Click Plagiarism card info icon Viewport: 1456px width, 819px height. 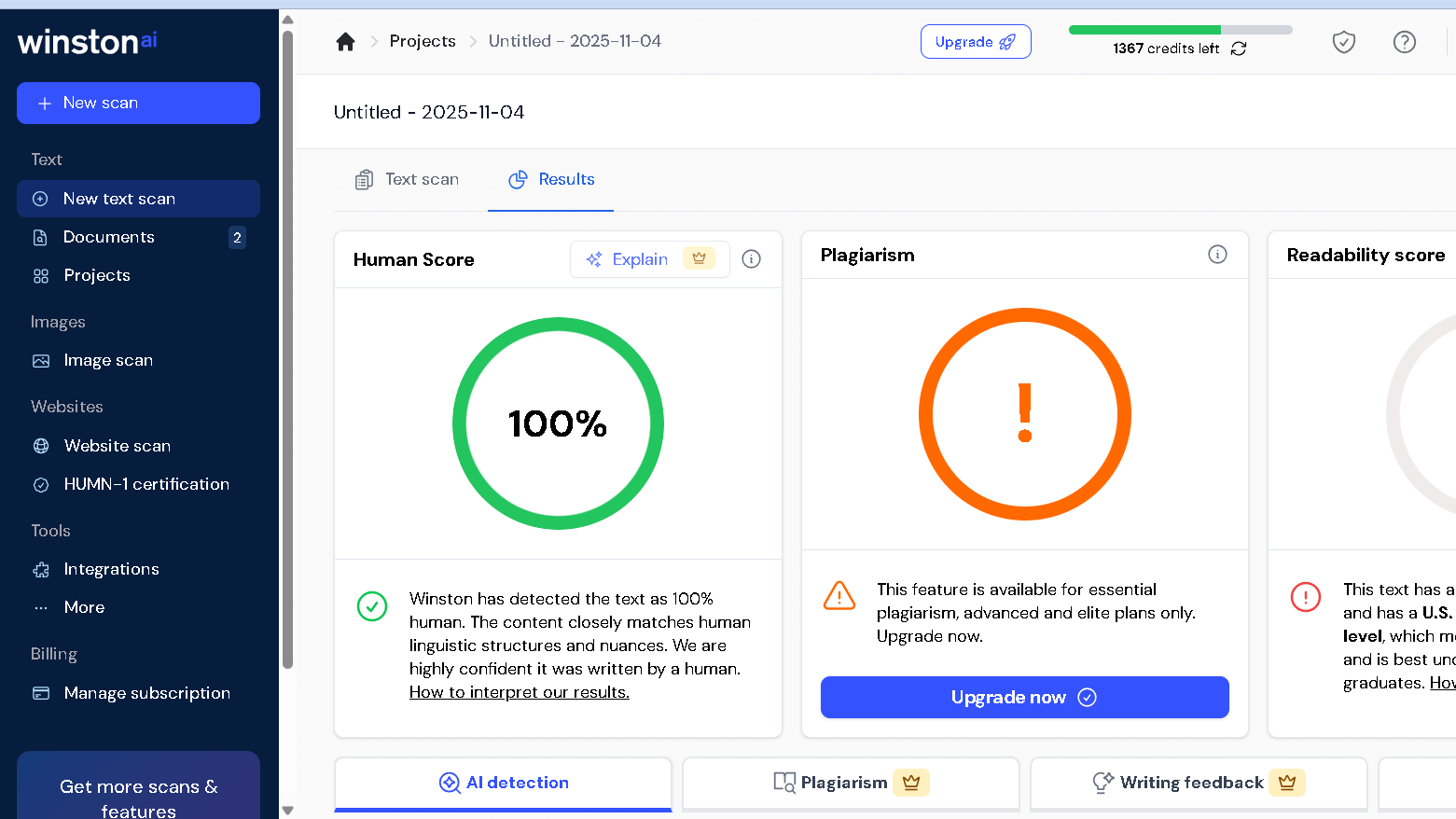pyautogui.click(x=1217, y=255)
